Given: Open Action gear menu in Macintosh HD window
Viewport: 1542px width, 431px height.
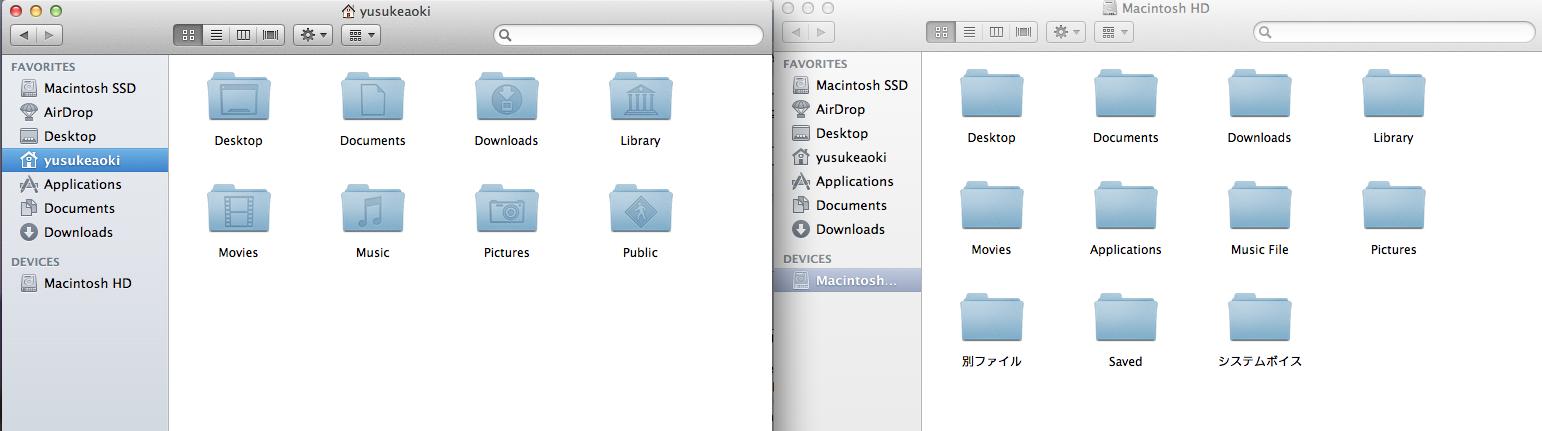Looking at the screenshot, I should pyautogui.click(x=1066, y=32).
